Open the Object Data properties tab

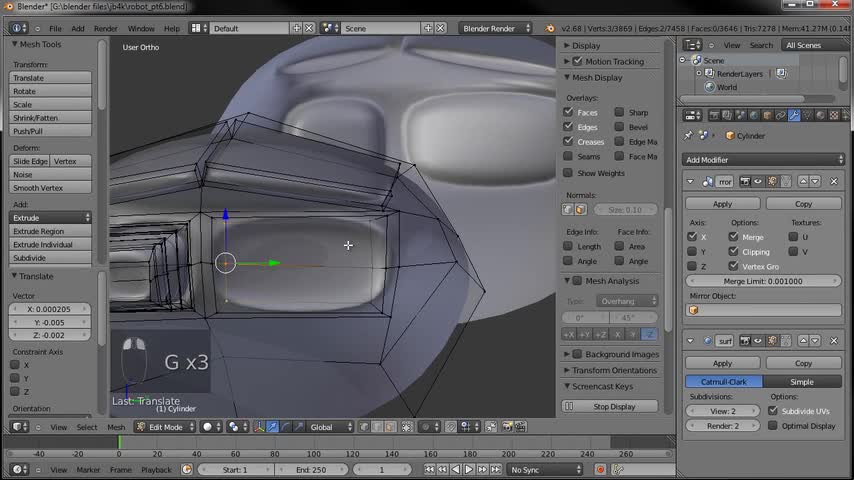click(x=807, y=116)
